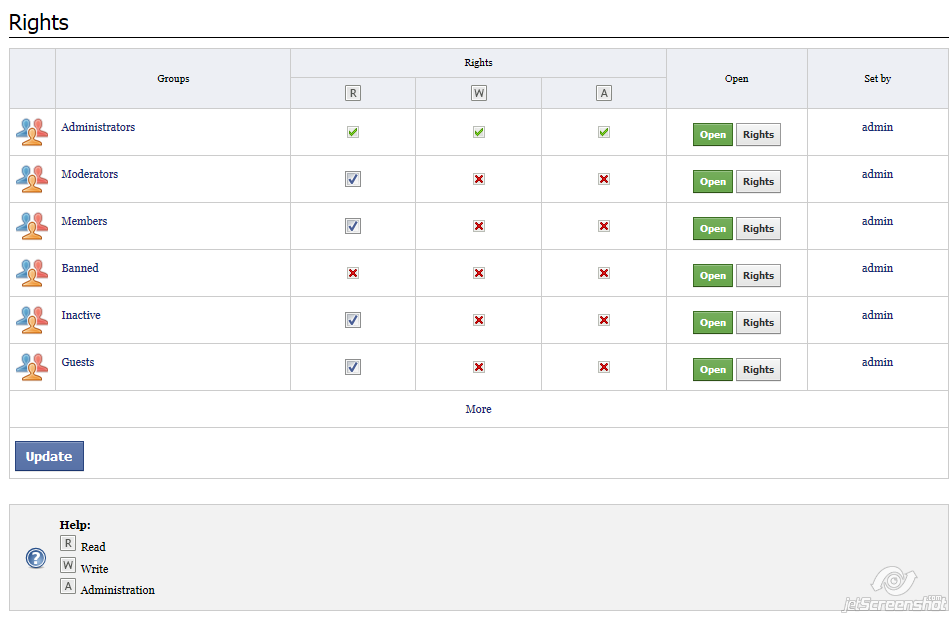Toggle administration right for Inactive group
This screenshot has height=618, width=952.
click(x=604, y=320)
